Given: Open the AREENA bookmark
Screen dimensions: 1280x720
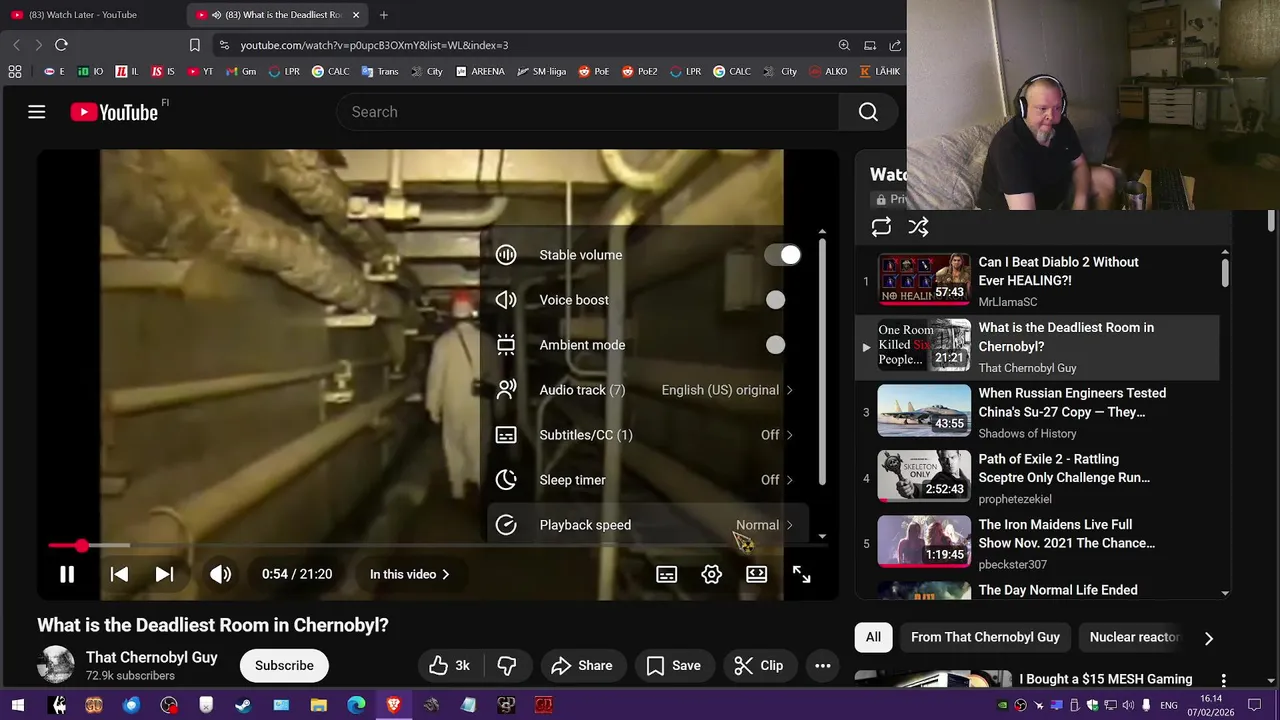Looking at the screenshot, I should coord(480,71).
